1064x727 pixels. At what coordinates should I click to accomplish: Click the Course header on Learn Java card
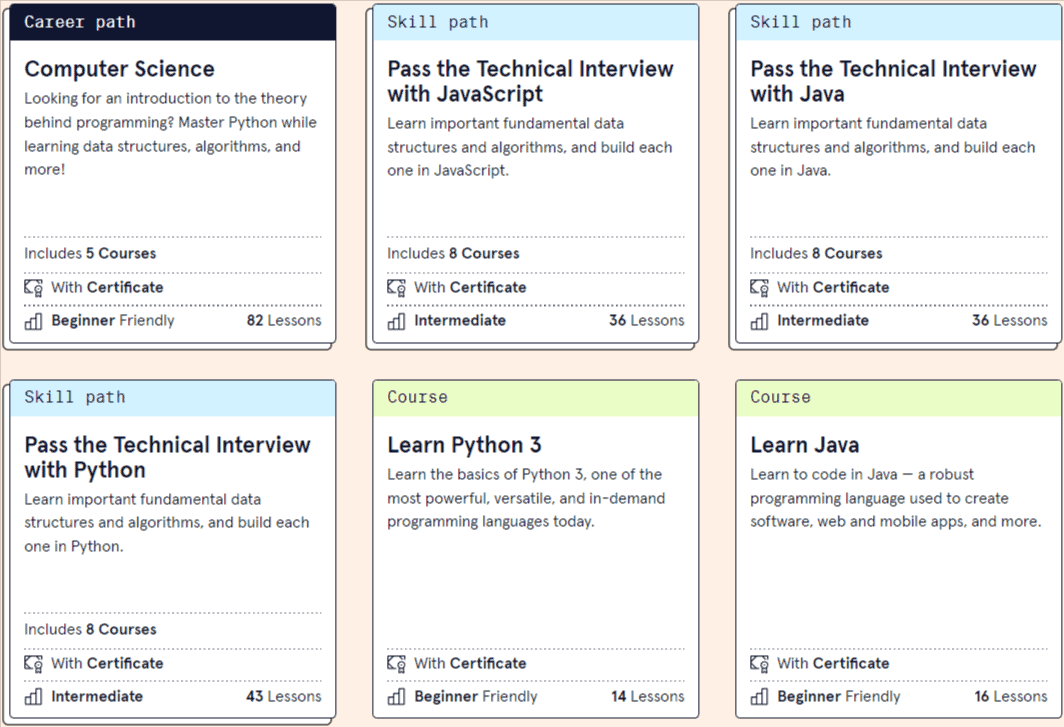[780, 397]
